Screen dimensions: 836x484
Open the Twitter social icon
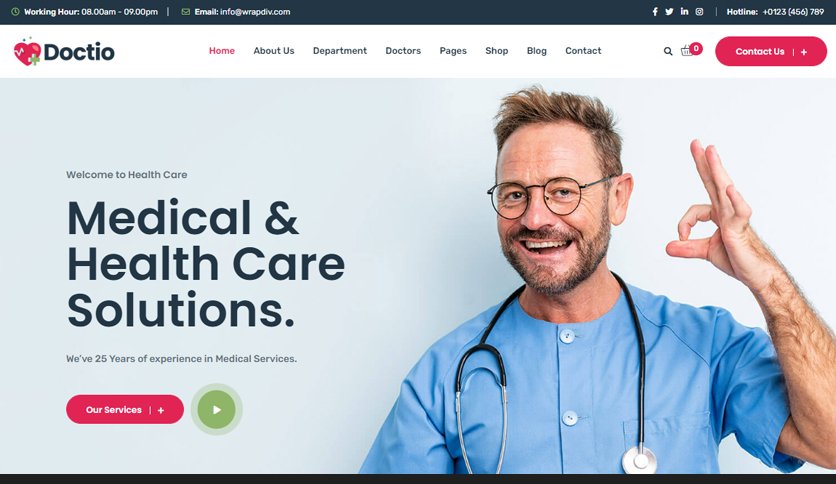click(669, 12)
